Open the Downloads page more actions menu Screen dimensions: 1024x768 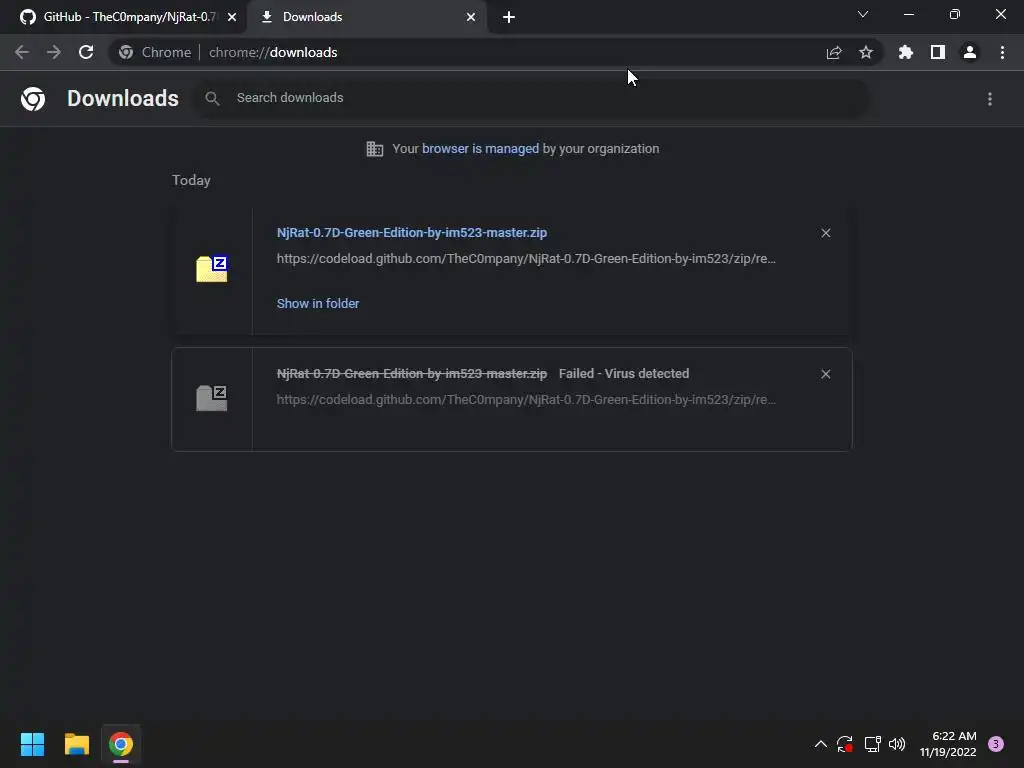pos(990,99)
